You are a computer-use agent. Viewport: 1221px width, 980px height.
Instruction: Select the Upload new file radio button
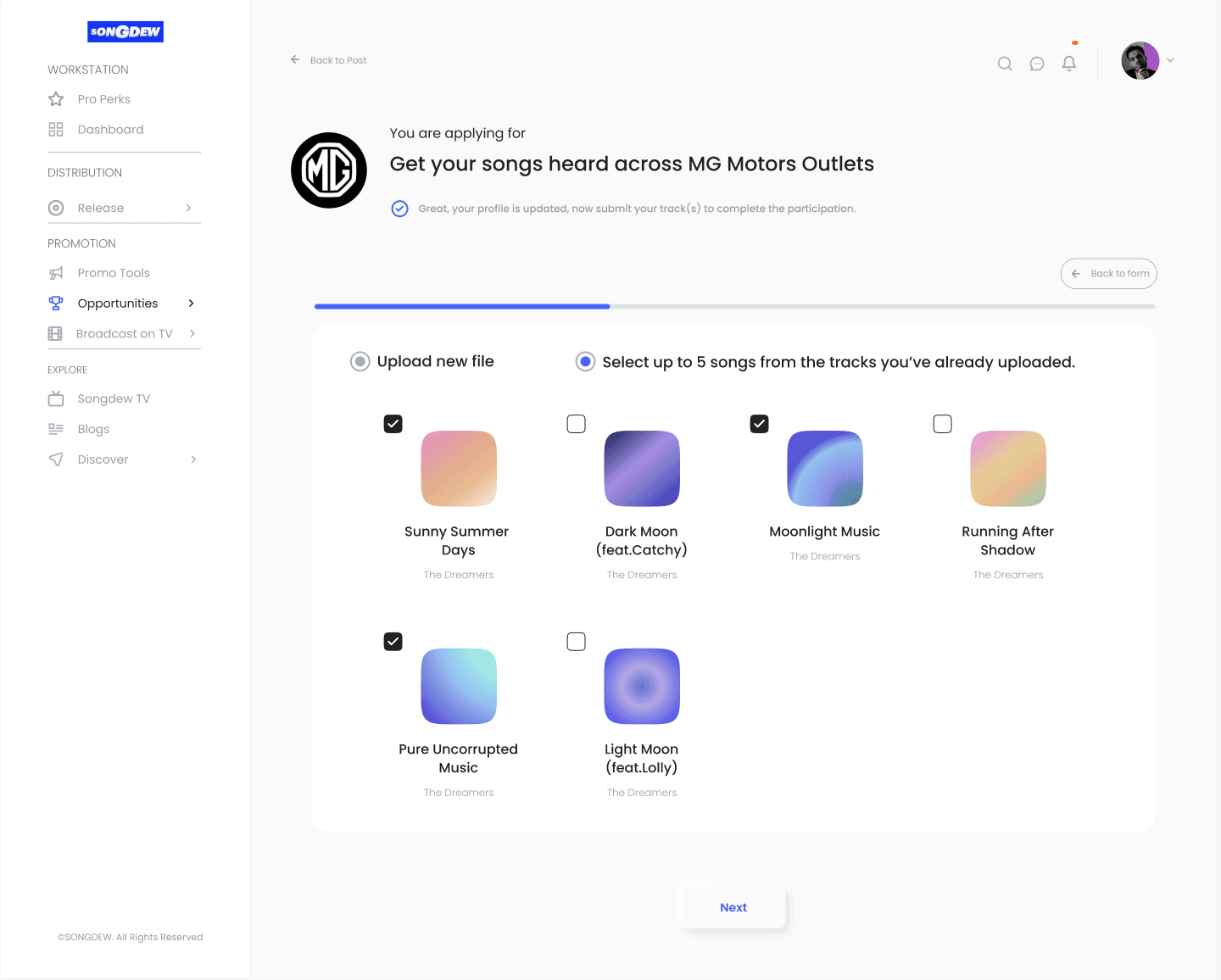pyautogui.click(x=360, y=362)
